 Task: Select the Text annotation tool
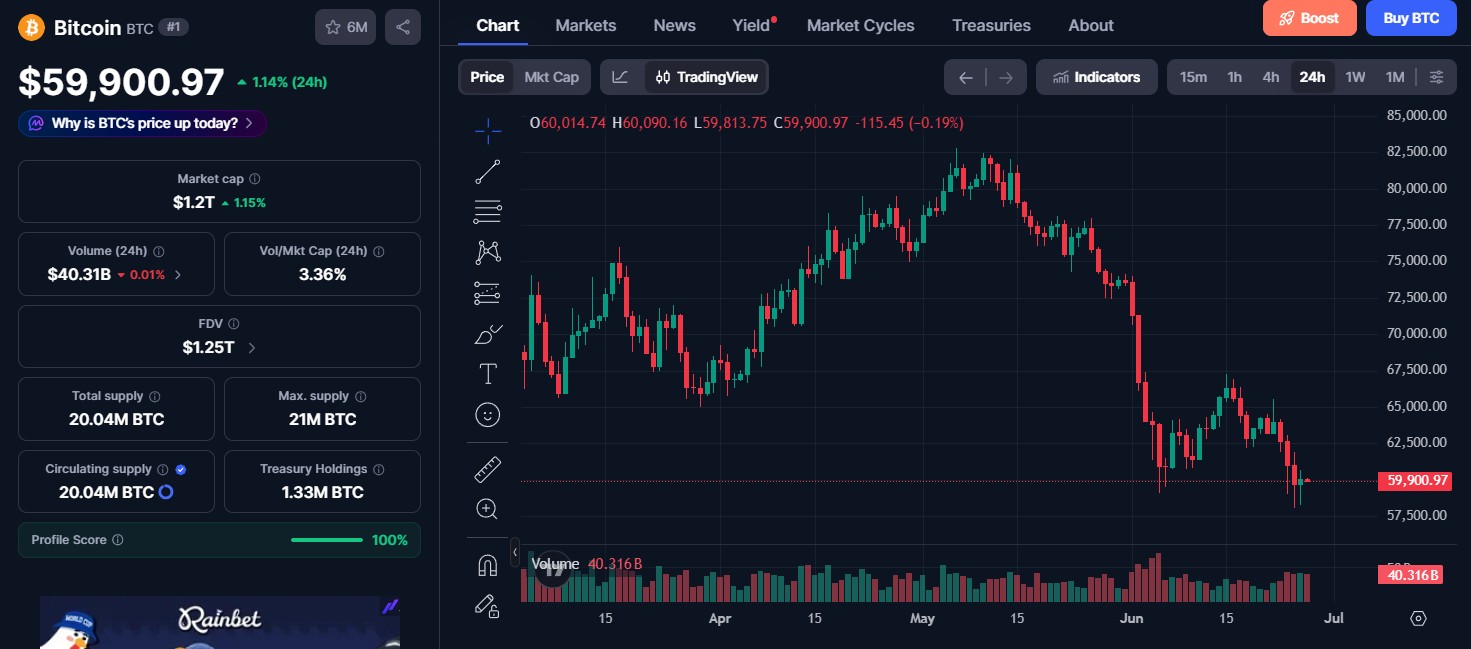[x=488, y=374]
